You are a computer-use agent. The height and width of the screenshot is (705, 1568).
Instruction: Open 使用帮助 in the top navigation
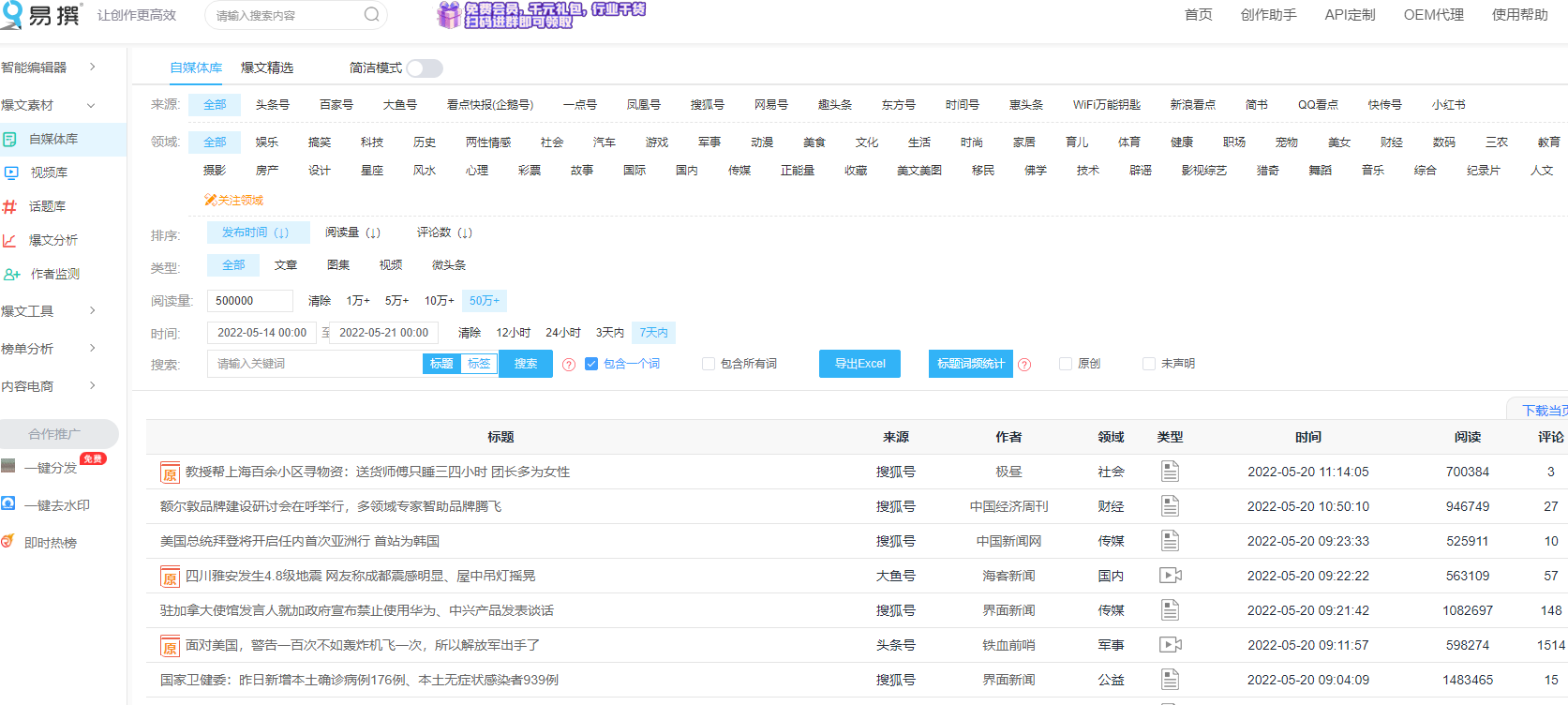click(x=1519, y=15)
